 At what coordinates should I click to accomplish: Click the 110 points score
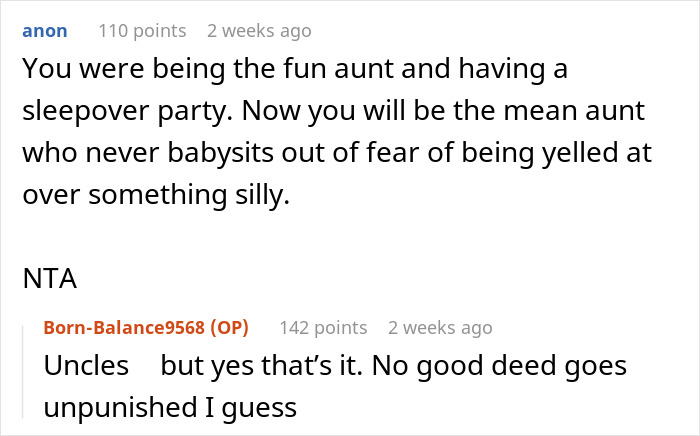[142, 31]
